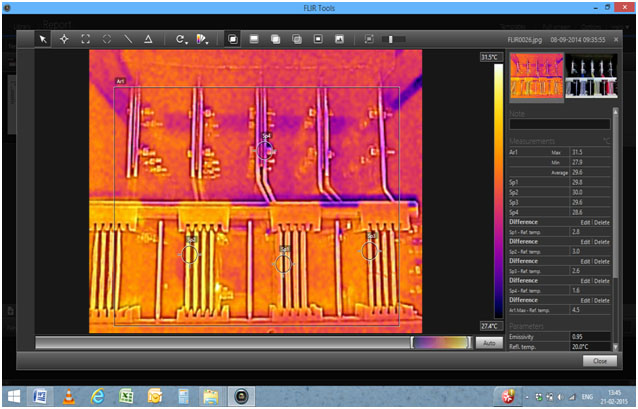Click the vertical temperature color scale bar
Viewport: 638px width, 409px height.
pos(498,191)
